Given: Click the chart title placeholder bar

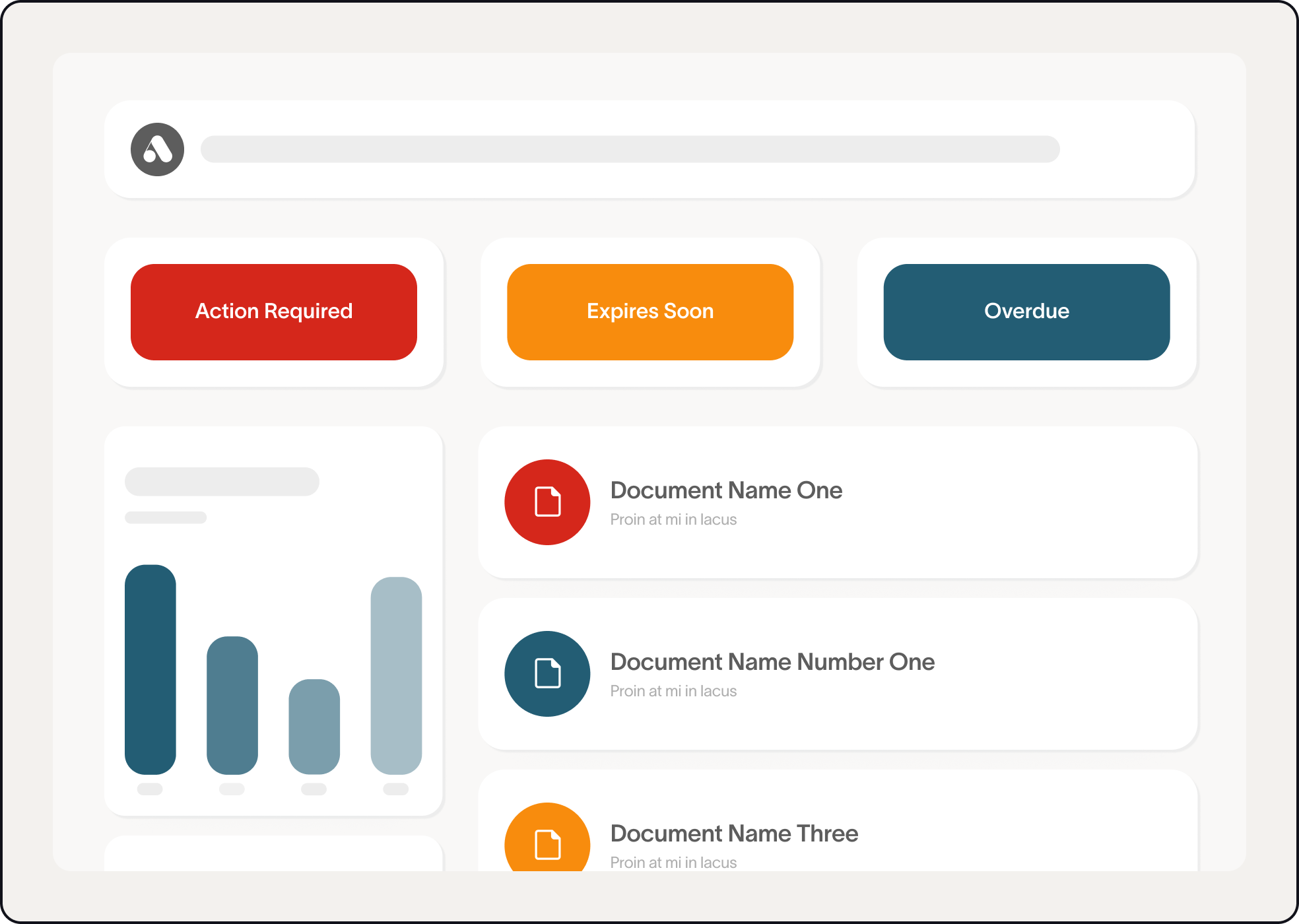Looking at the screenshot, I should click(222, 482).
